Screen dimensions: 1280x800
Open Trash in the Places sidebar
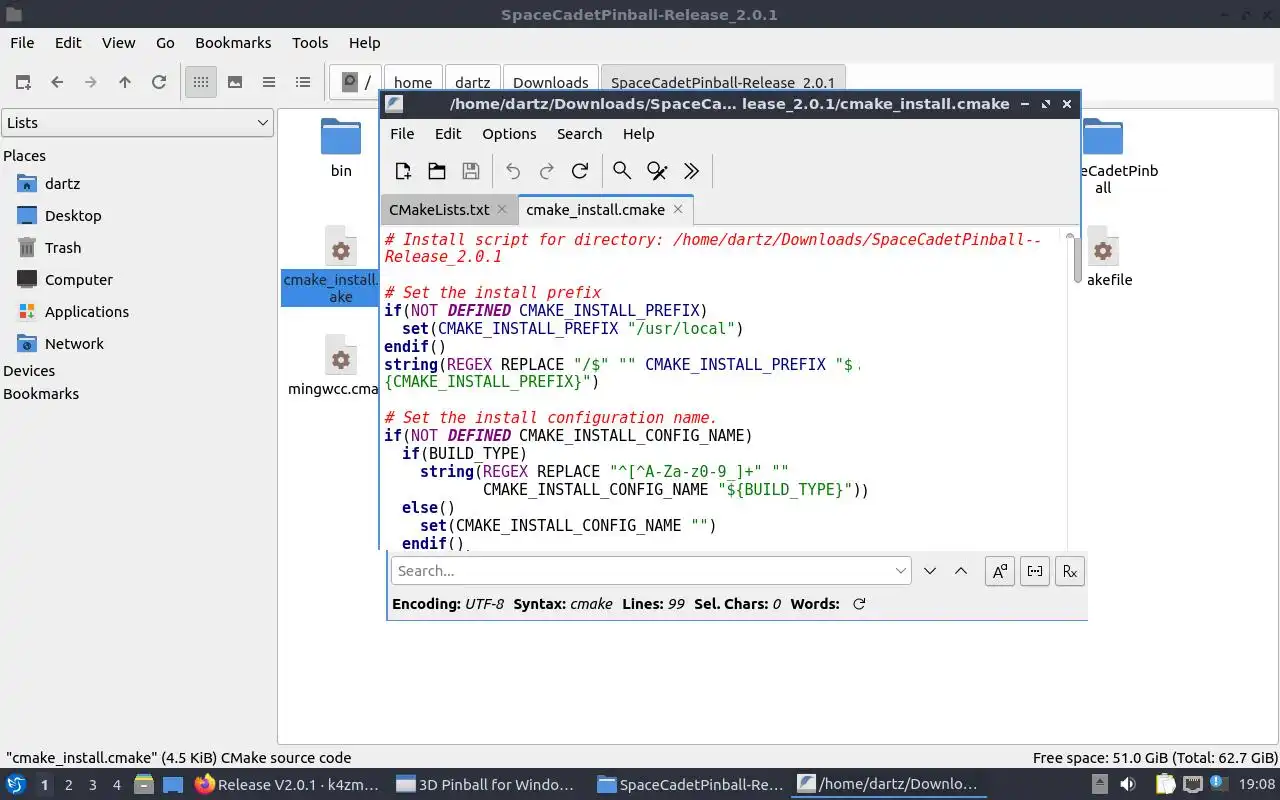coord(63,248)
